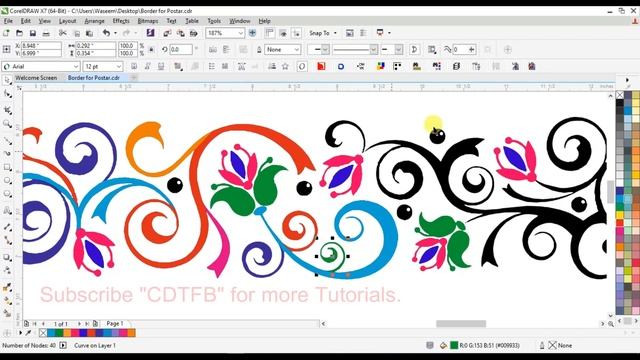This screenshot has width=640, height=360.
Task: Click the X position field
Action: (41, 46)
